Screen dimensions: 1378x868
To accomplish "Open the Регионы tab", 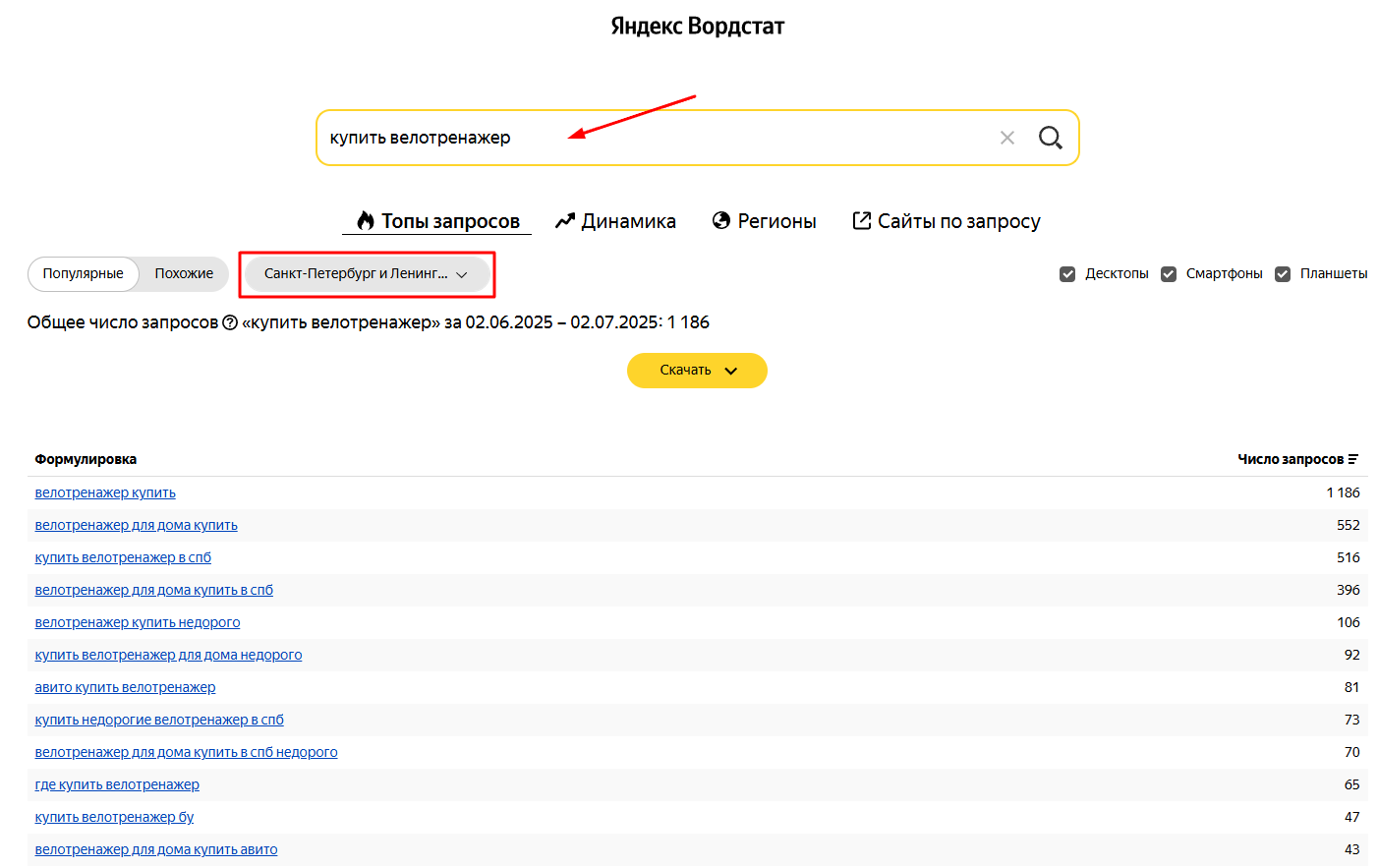I will coord(776,221).
